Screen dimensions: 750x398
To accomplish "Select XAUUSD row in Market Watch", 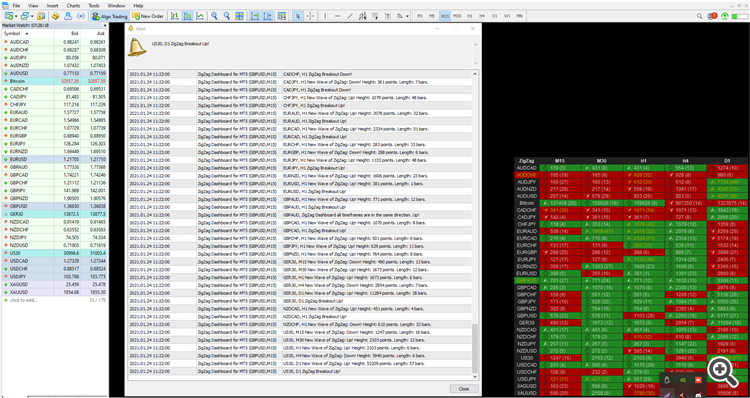I will click(55, 292).
